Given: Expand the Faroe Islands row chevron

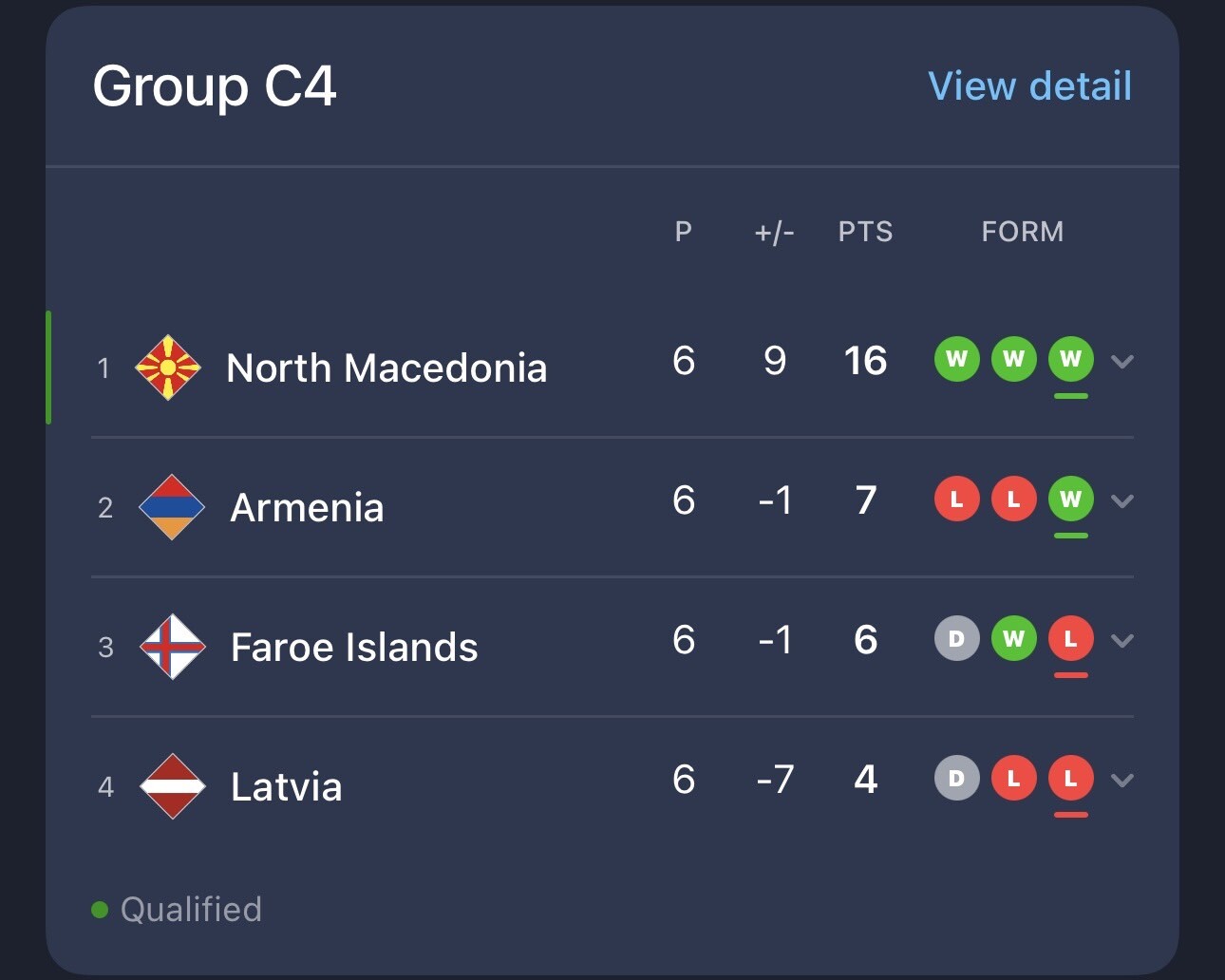Looking at the screenshot, I should click(1122, 640).
